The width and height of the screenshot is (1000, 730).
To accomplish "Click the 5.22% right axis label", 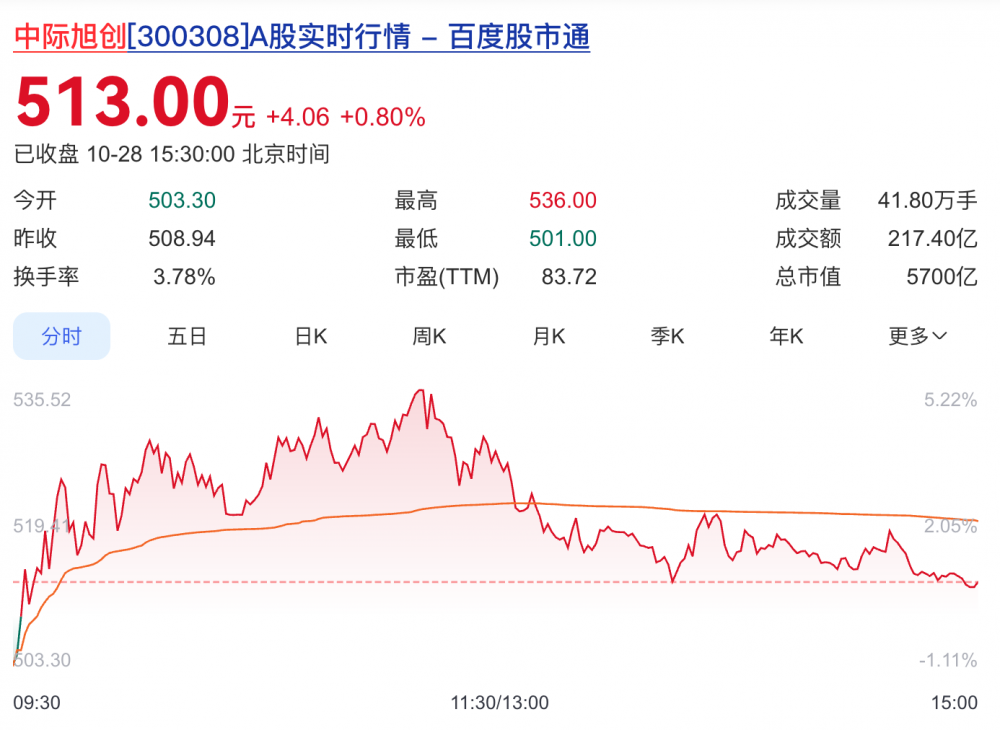I will pos(950,400).
